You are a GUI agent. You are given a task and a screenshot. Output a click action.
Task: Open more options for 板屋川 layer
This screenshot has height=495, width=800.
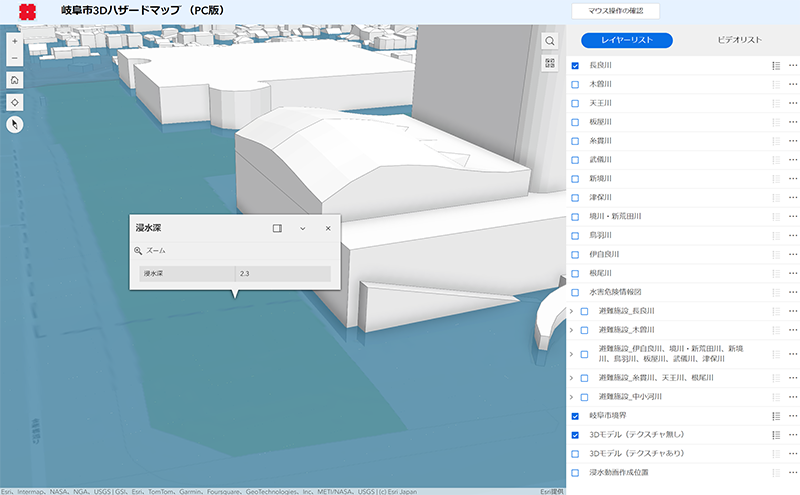tap(792, 122)
